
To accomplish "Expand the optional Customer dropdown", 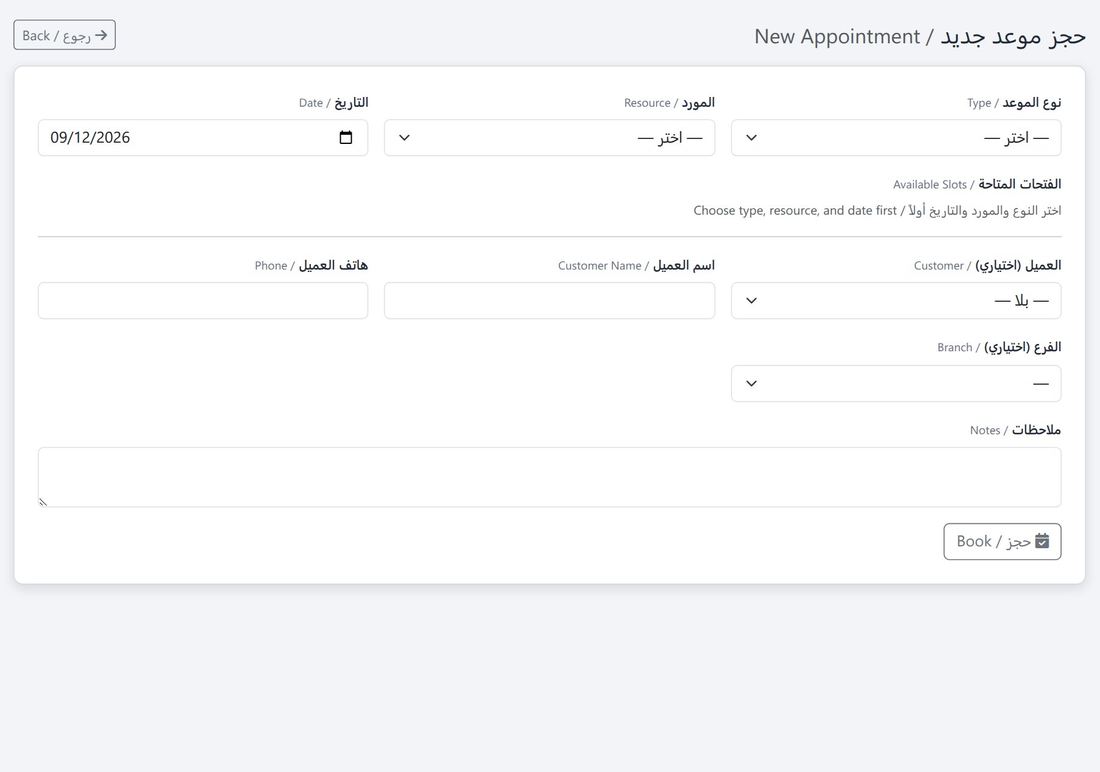I will 896,300.
